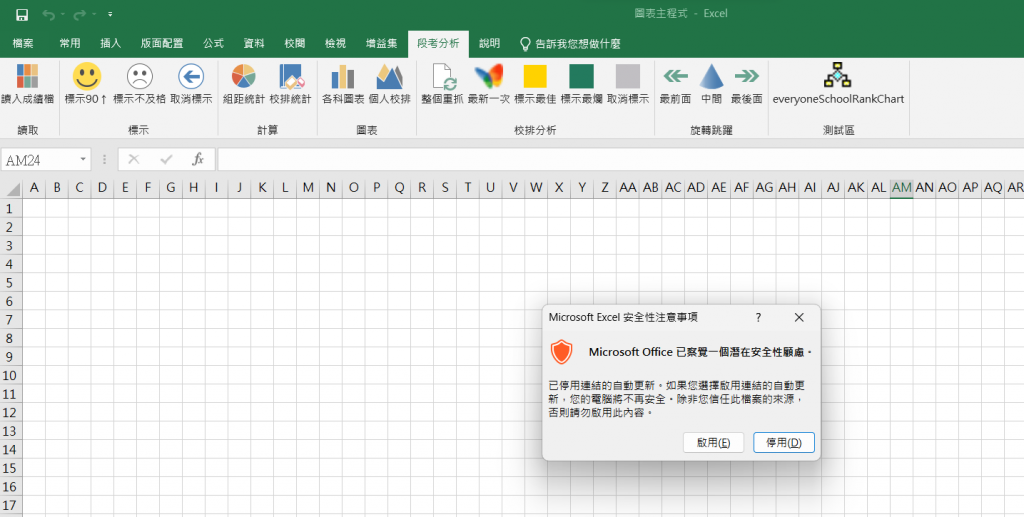Click the ? help button in security dialog

tap(758, 317)
